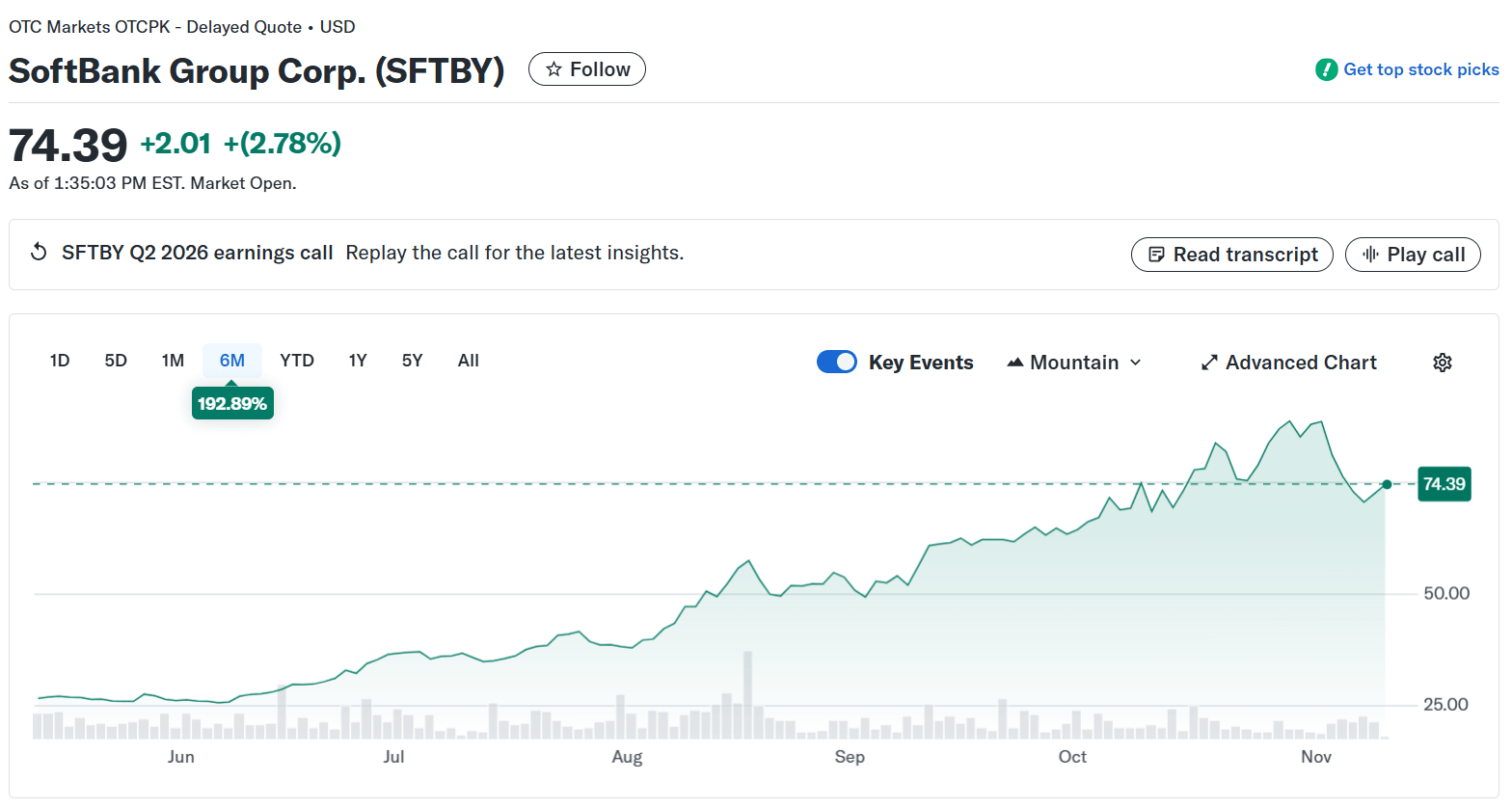The width and height of the screenshot is (1512, 809).
Task: Show the All time range
Action: point(469,361)
